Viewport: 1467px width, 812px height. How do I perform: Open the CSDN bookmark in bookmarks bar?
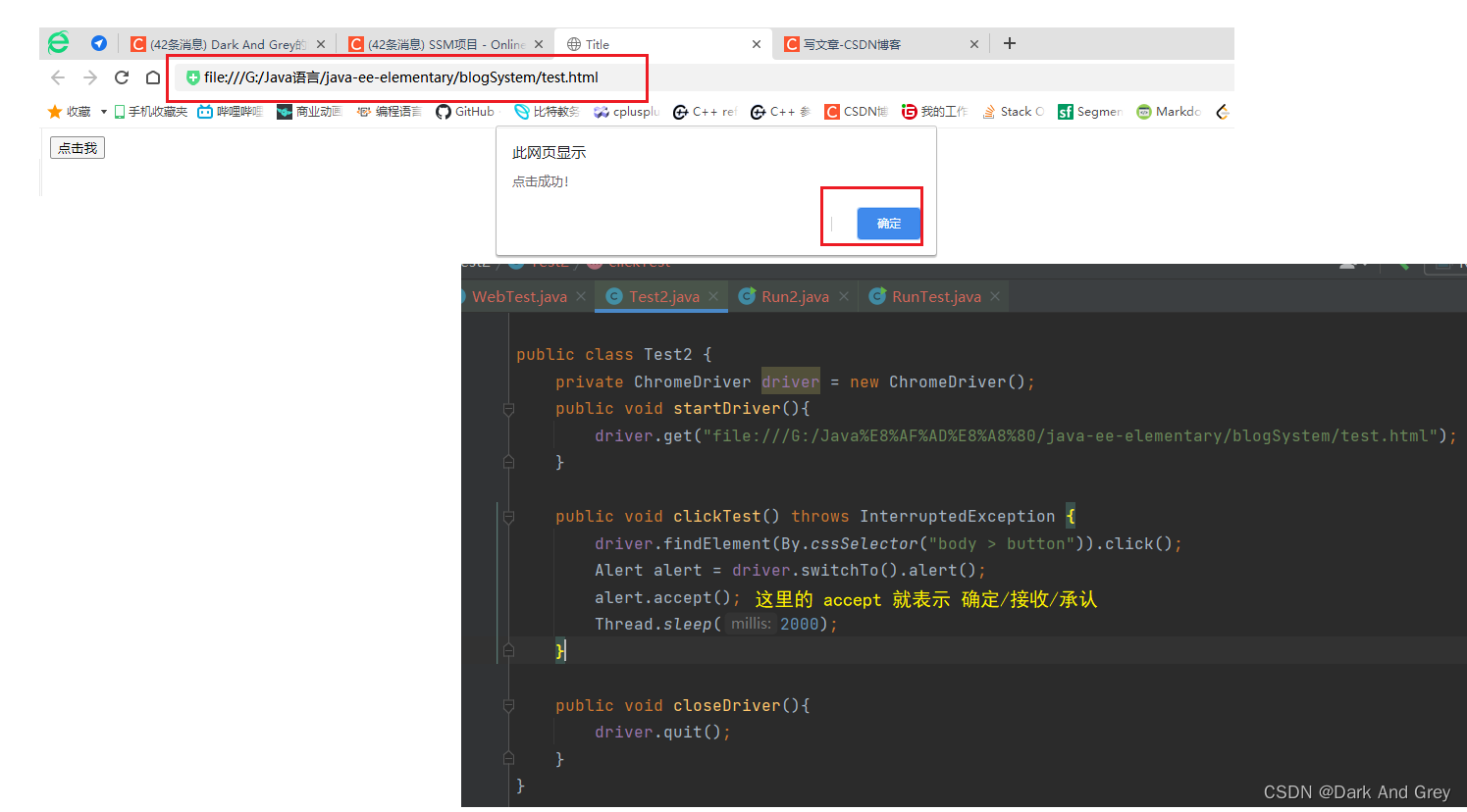(x=857, y=112)
